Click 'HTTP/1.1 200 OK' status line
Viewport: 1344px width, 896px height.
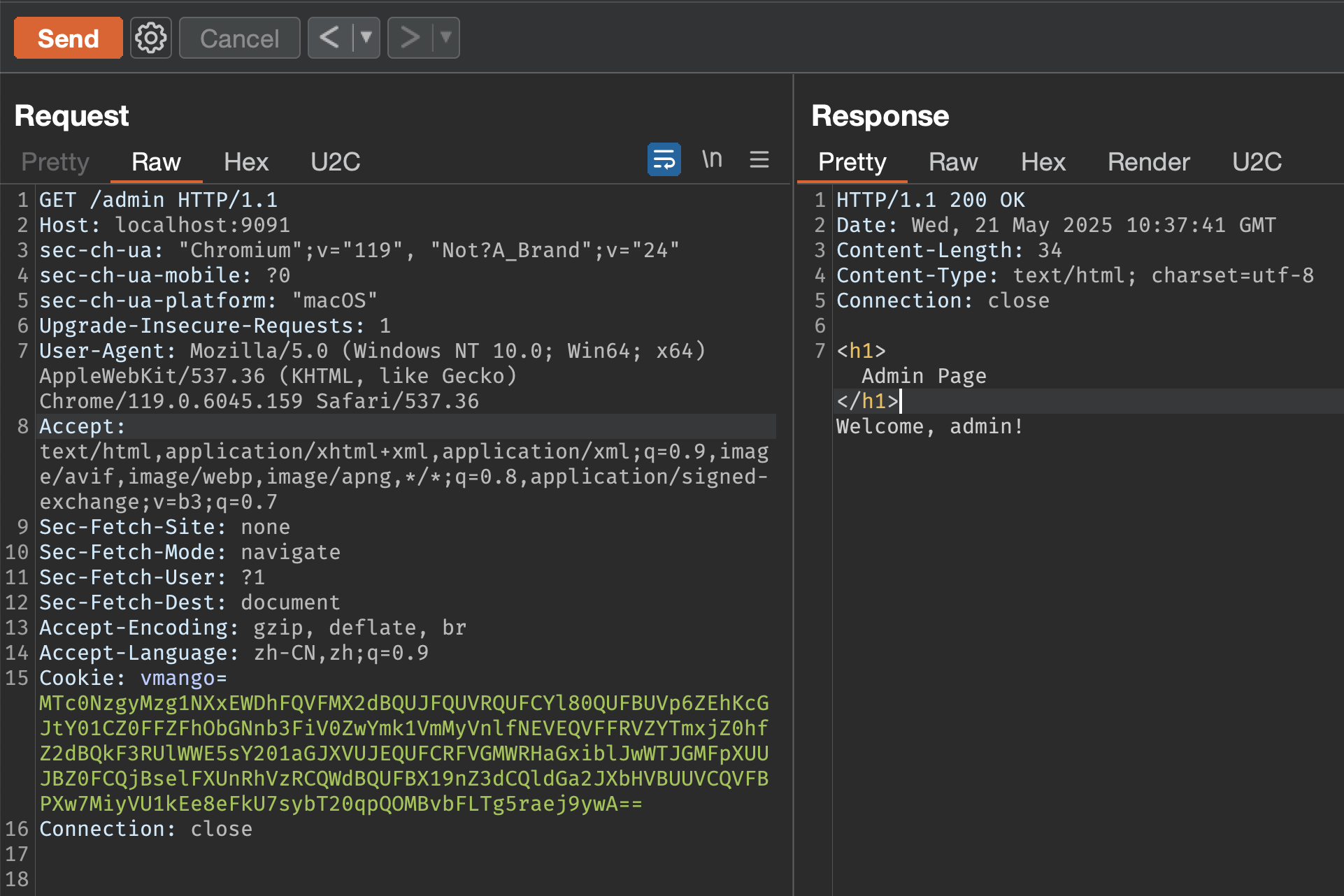931,200
